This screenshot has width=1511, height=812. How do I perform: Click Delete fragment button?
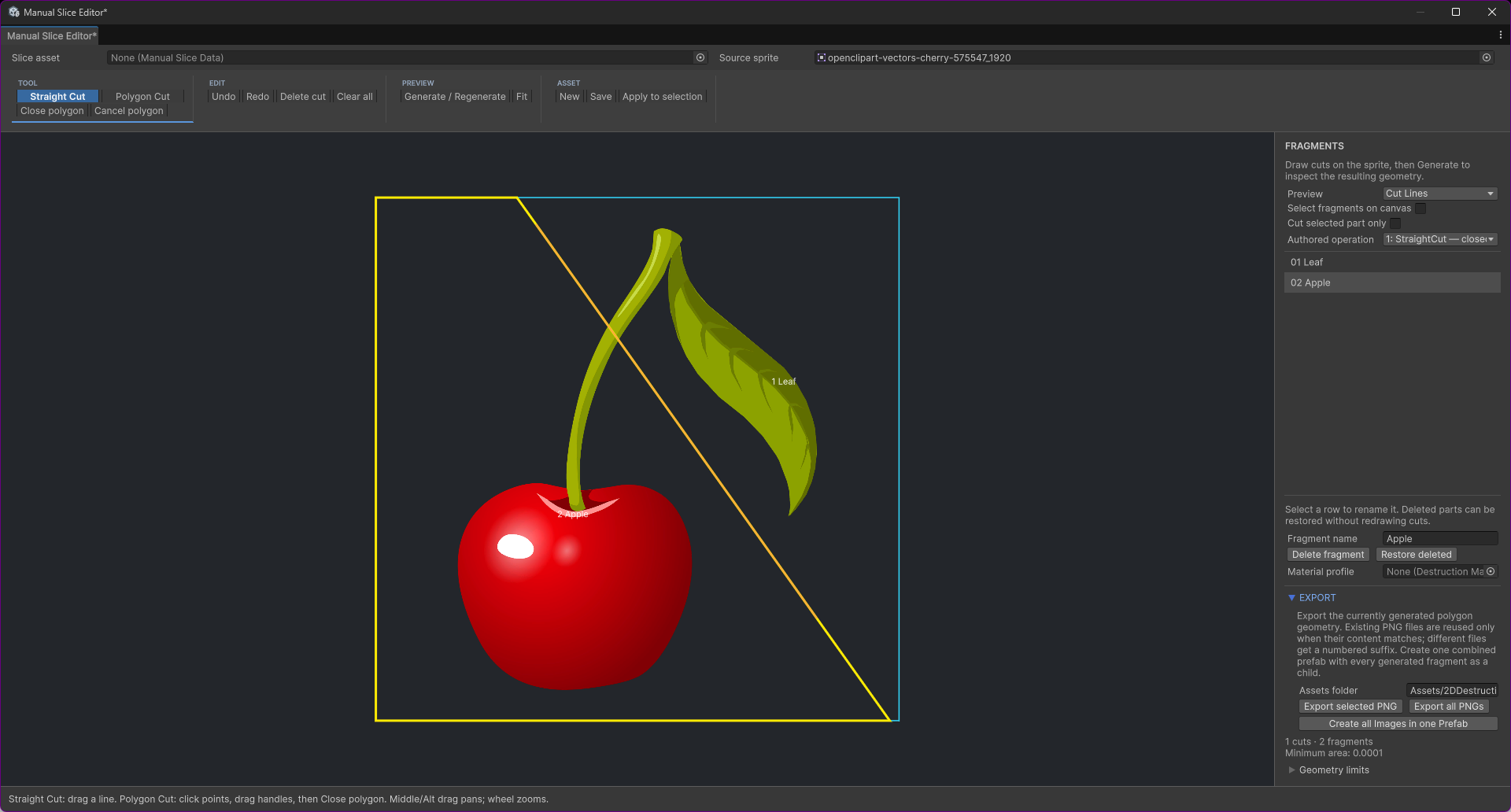tap(1328, 555)
